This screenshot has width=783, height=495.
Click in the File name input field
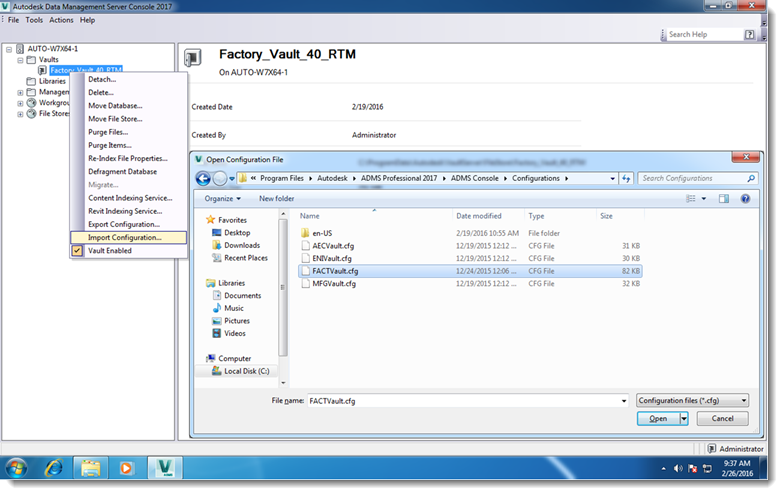click(463, 401)
